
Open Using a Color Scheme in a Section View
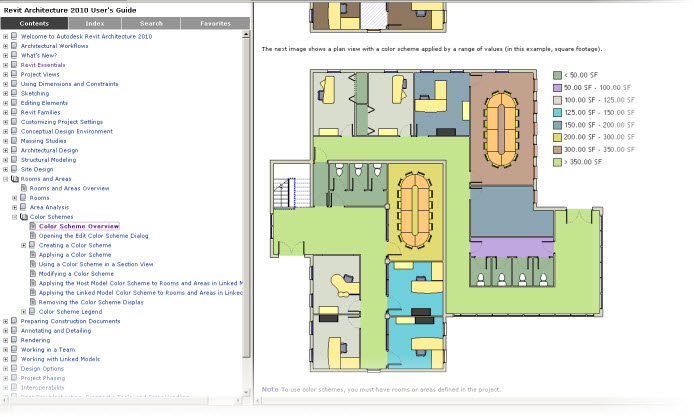coord(96,264)
